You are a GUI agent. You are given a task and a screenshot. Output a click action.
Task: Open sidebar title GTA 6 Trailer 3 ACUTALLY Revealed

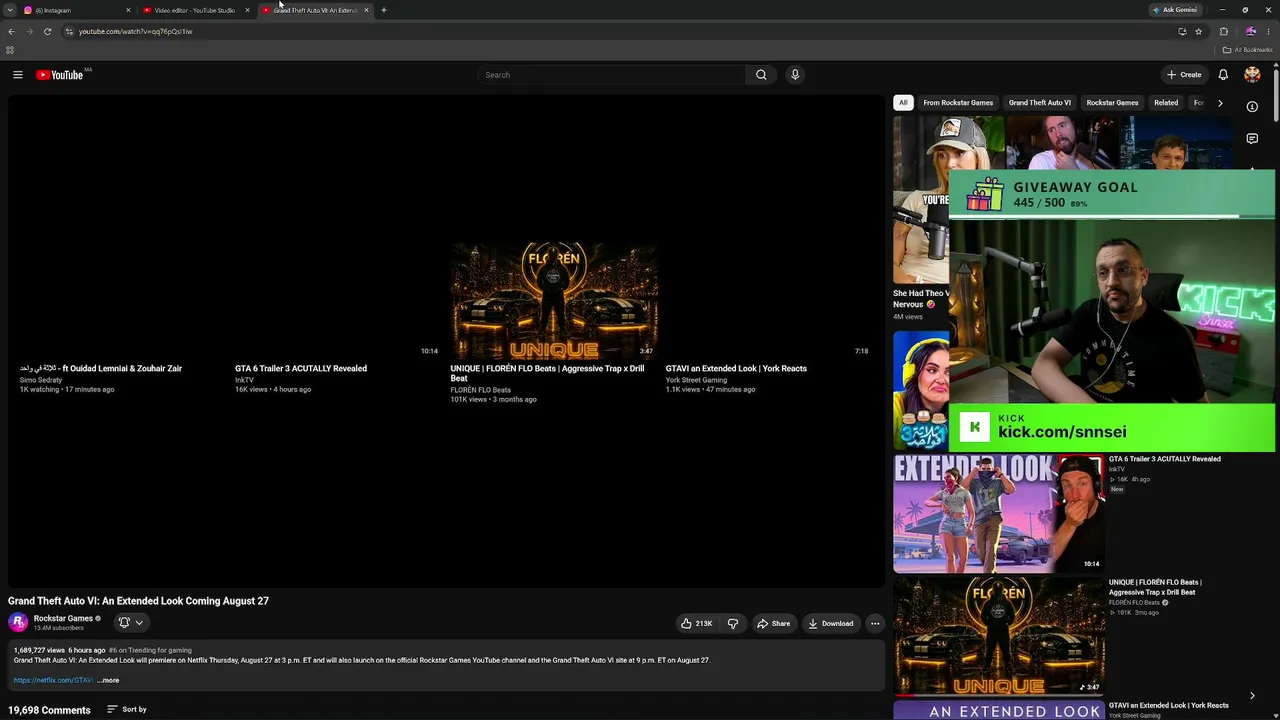(x=1165, y=459)
